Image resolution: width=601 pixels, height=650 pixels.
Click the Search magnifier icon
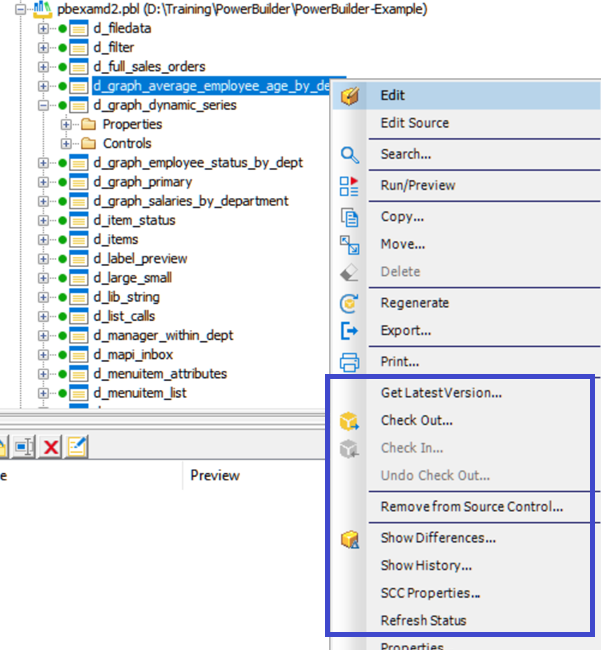pos(349,155)
